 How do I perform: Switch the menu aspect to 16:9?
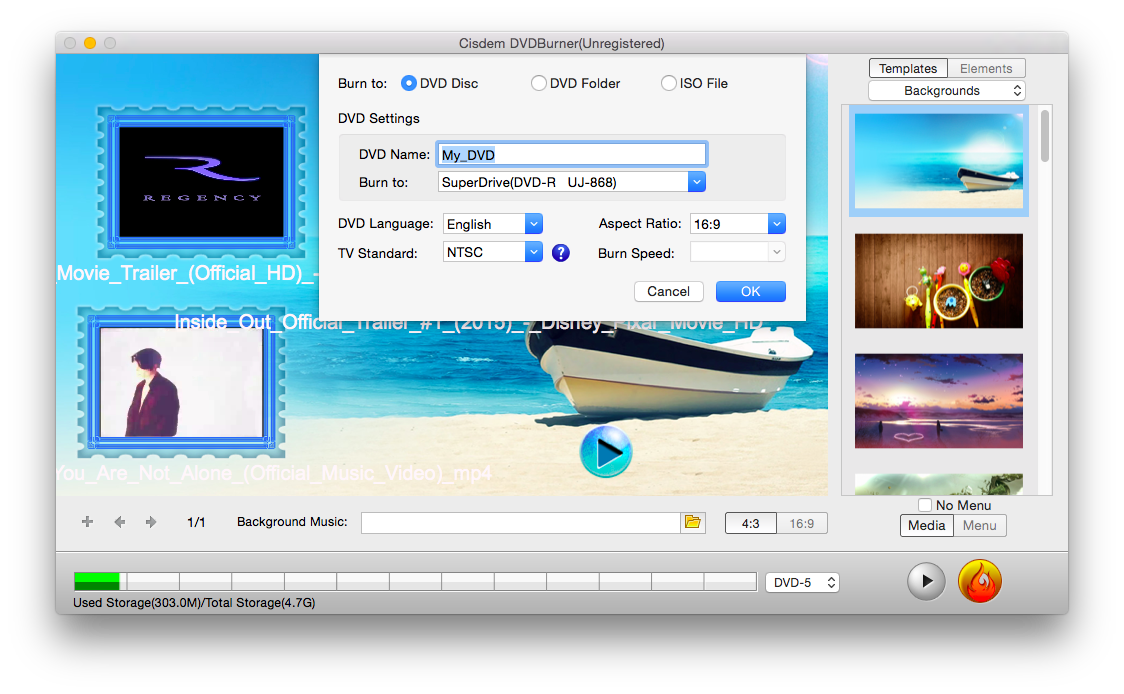(801, 523)
